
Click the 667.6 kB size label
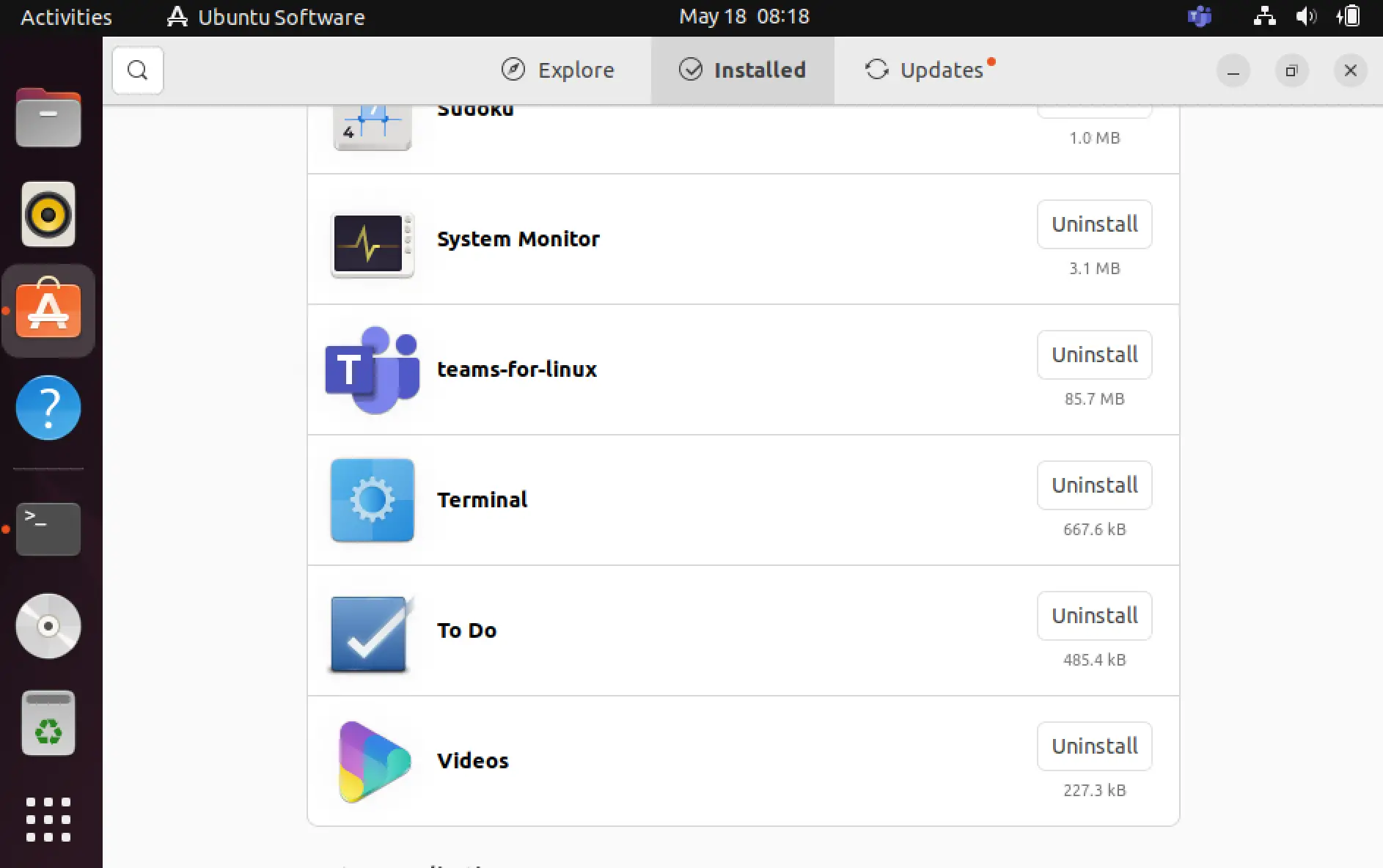1094,529
